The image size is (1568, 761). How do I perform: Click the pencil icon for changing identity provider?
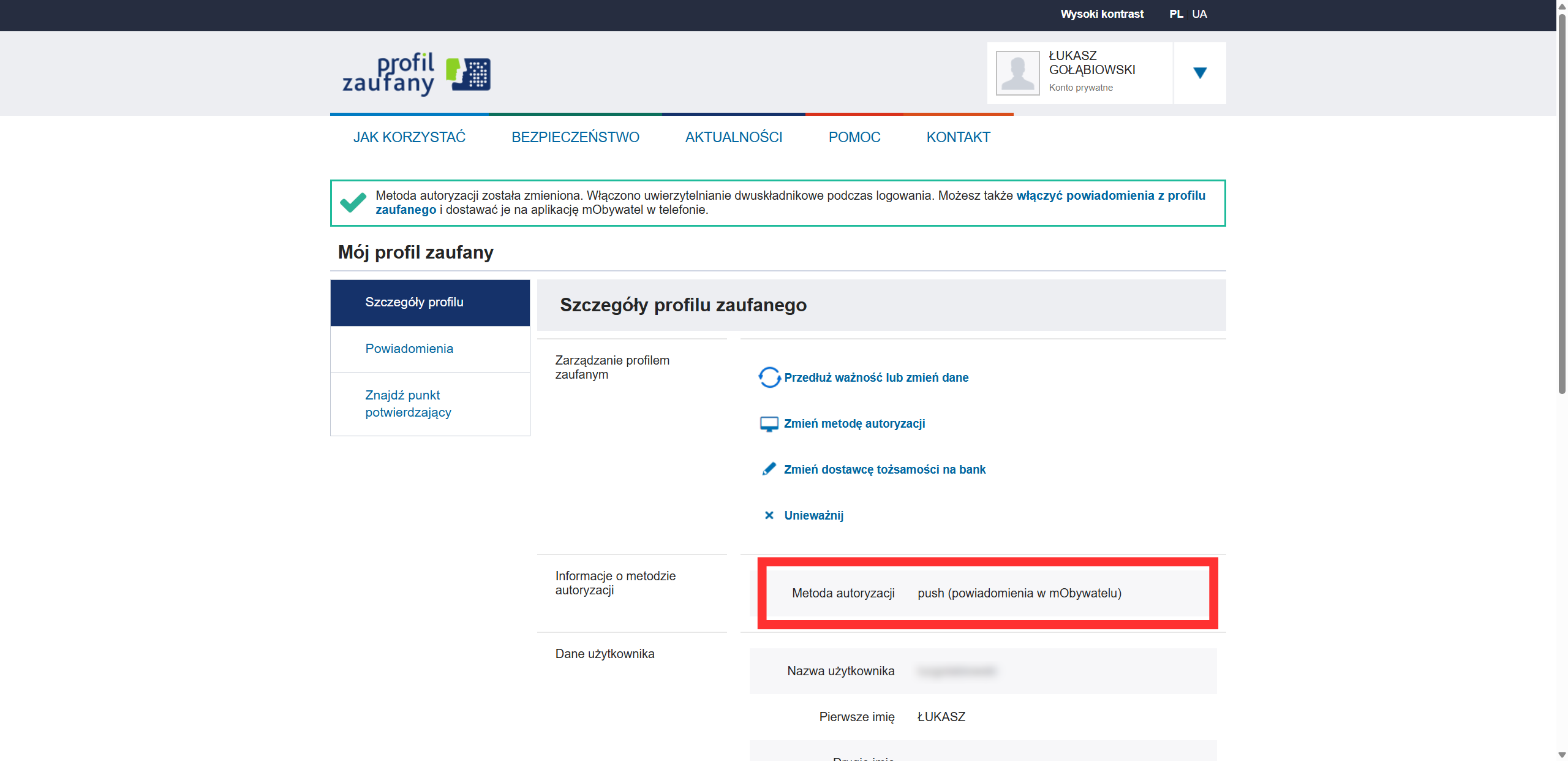pos(769,469)
